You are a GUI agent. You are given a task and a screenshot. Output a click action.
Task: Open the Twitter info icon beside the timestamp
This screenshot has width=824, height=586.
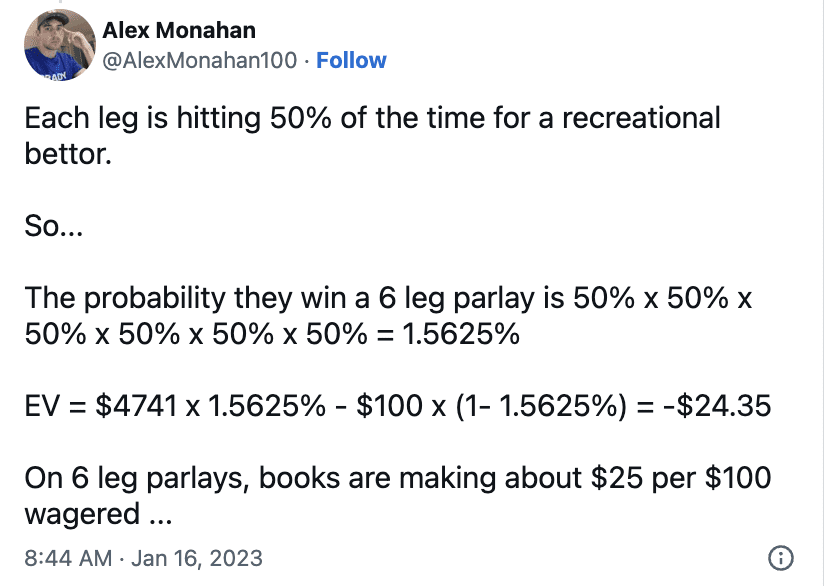pyautogui.click(x=781, y=558)
